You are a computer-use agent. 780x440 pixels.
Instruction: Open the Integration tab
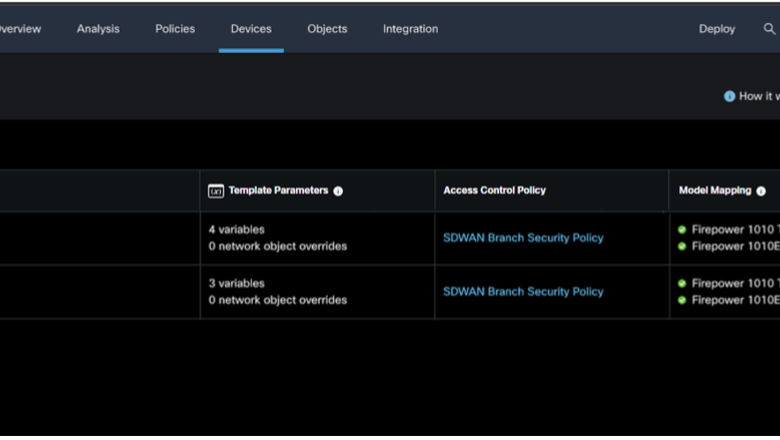[410, 29]
